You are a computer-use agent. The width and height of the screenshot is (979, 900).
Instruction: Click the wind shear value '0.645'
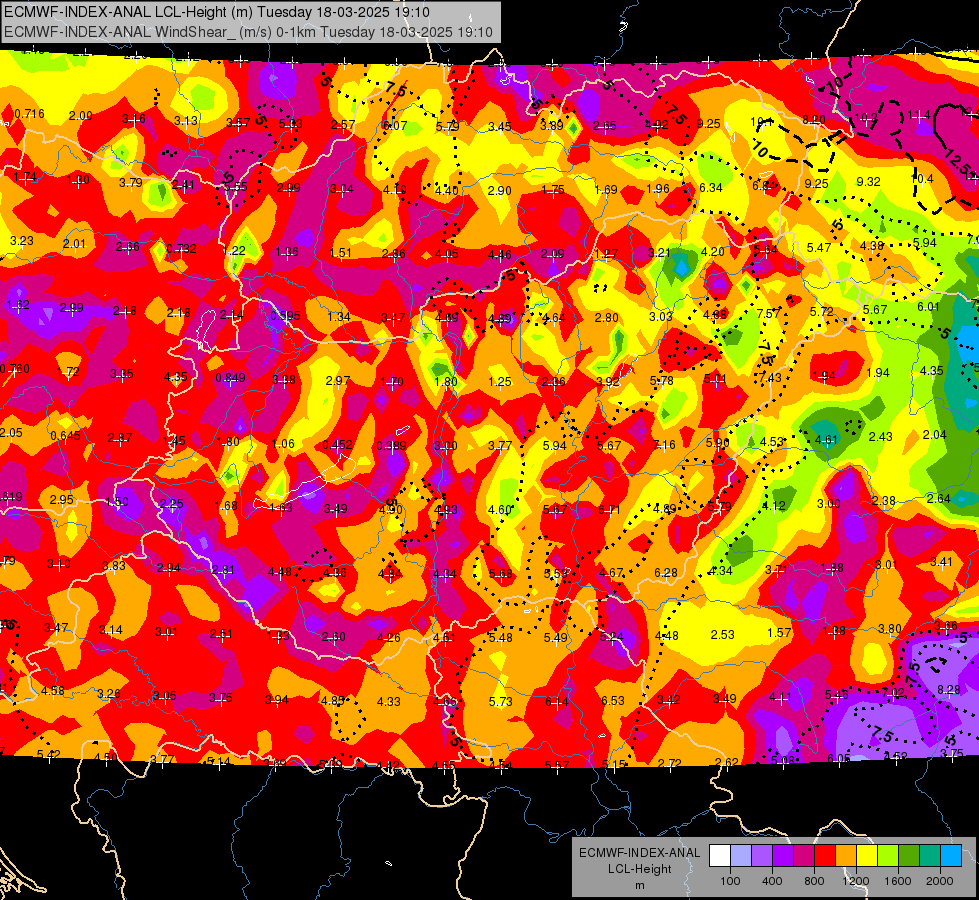[66, 435]
